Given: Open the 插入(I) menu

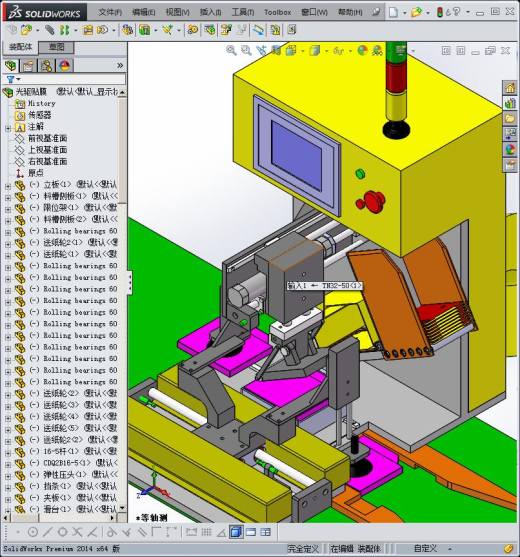Looking at the screenshot, I should 210,12.
